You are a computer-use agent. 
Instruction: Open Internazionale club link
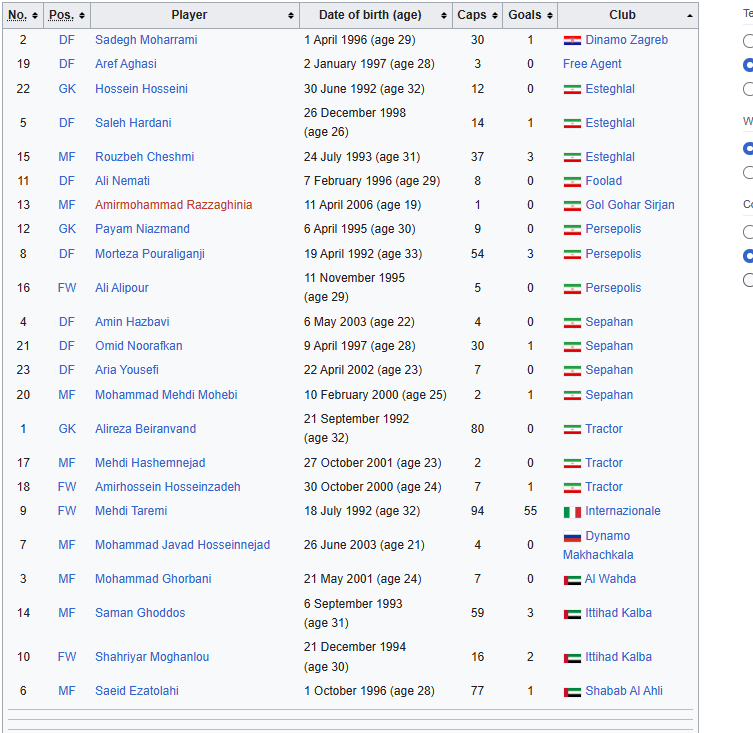pyautogui.click(x=623, y=511)
